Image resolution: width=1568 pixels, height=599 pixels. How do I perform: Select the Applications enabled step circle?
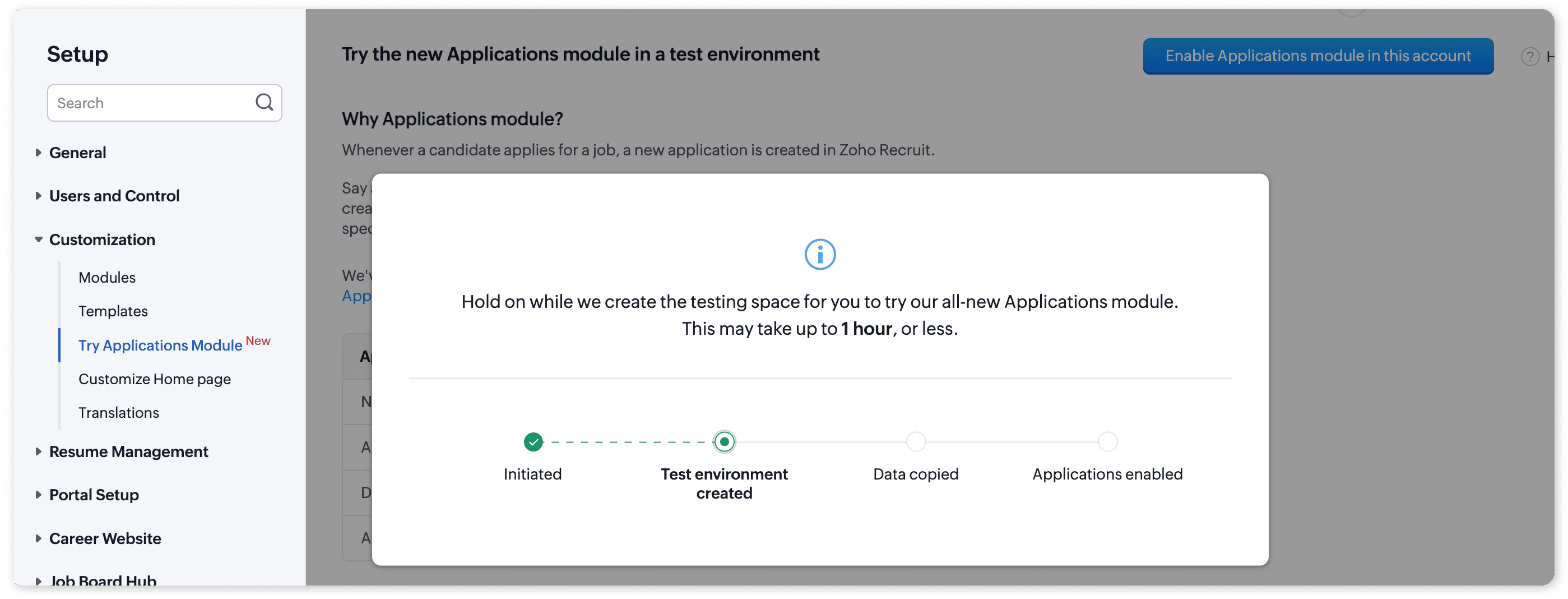1107,442
